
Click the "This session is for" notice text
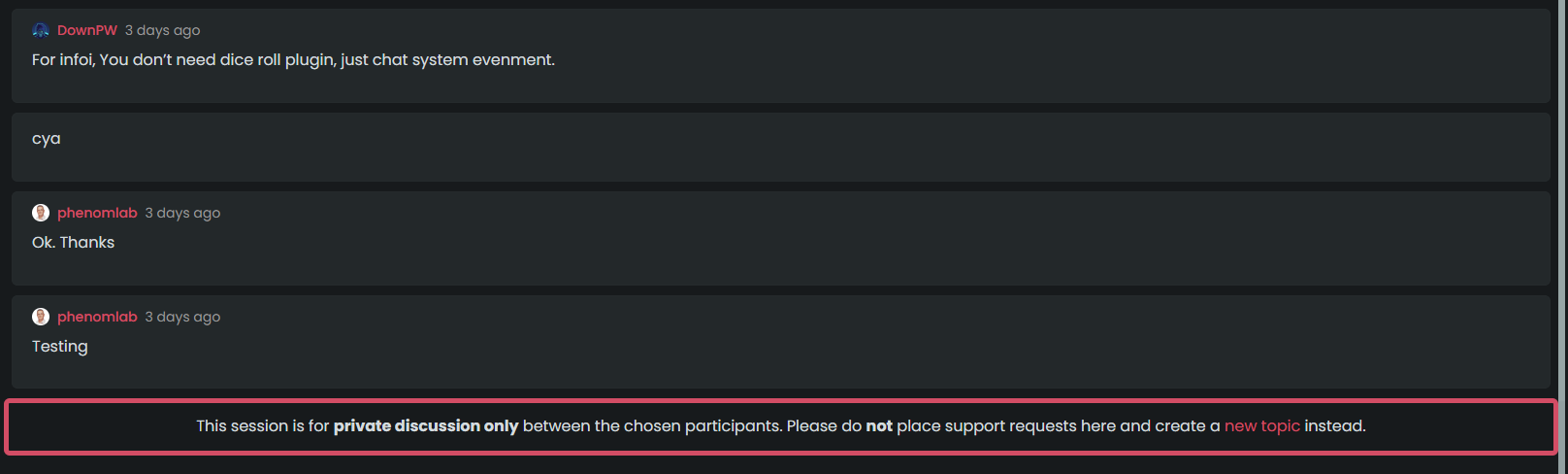[263, 426]
